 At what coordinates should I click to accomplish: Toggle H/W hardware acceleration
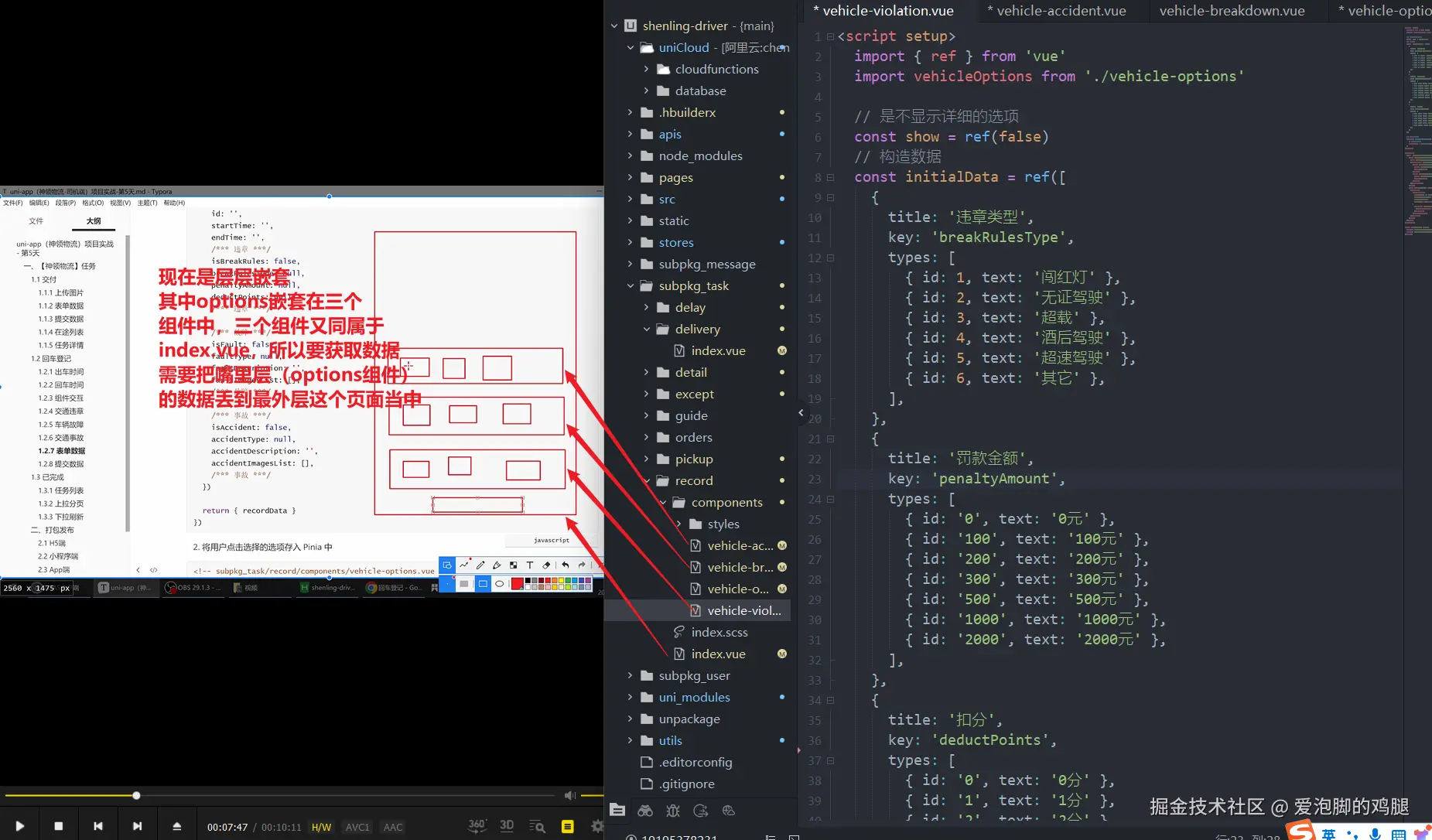321,827
